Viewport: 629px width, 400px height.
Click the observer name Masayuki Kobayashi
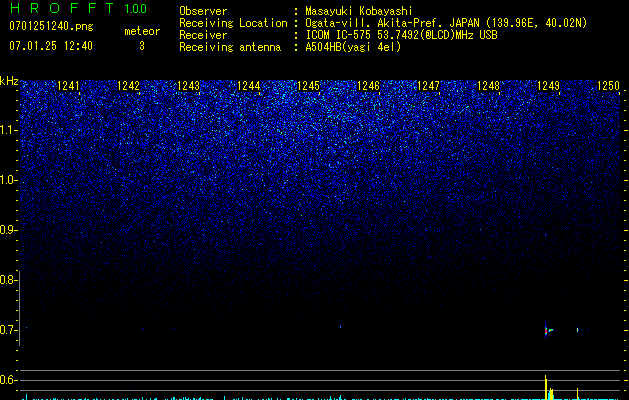pos(359,11)
